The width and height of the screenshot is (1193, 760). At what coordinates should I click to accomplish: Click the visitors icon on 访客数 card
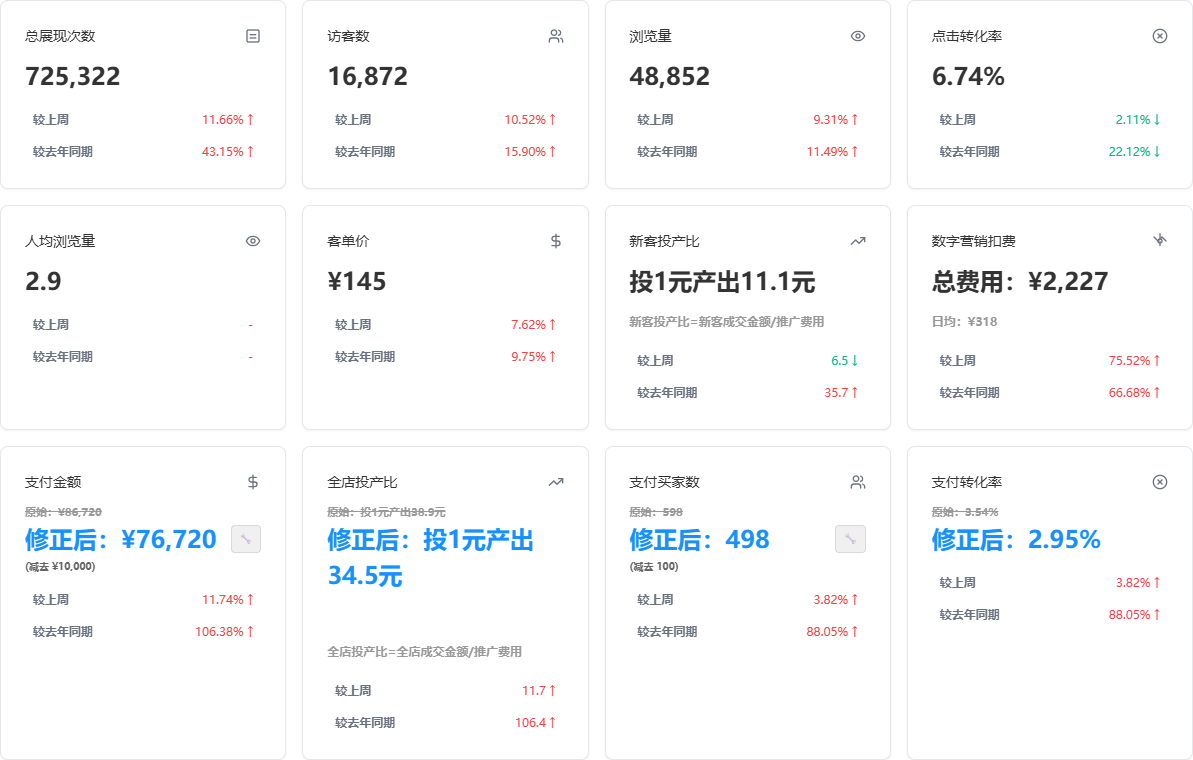point(555,35)
